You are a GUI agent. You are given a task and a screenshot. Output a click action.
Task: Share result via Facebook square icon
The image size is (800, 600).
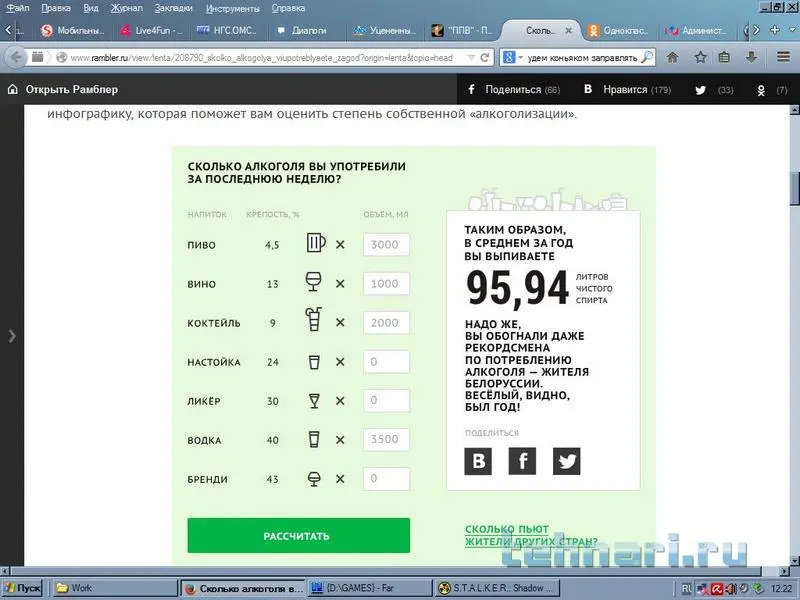[522, 461]
